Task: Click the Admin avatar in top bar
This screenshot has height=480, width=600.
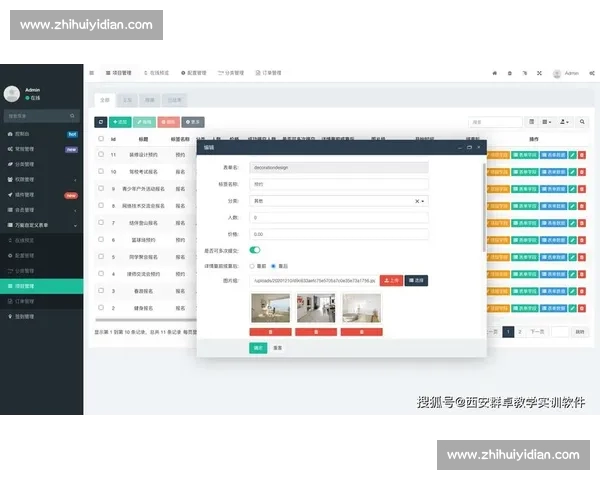Action: tap(557, 73)
